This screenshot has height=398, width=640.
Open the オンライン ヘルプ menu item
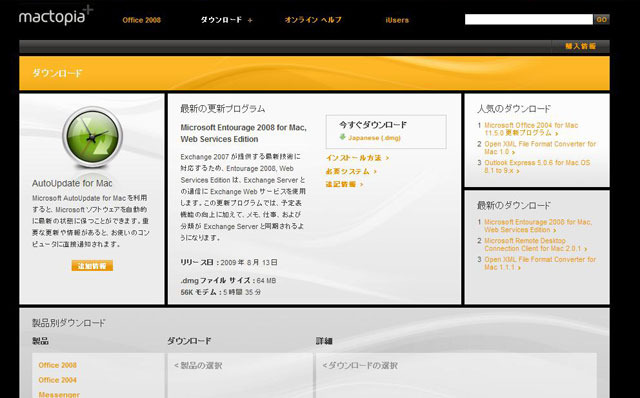coord(313,20)
